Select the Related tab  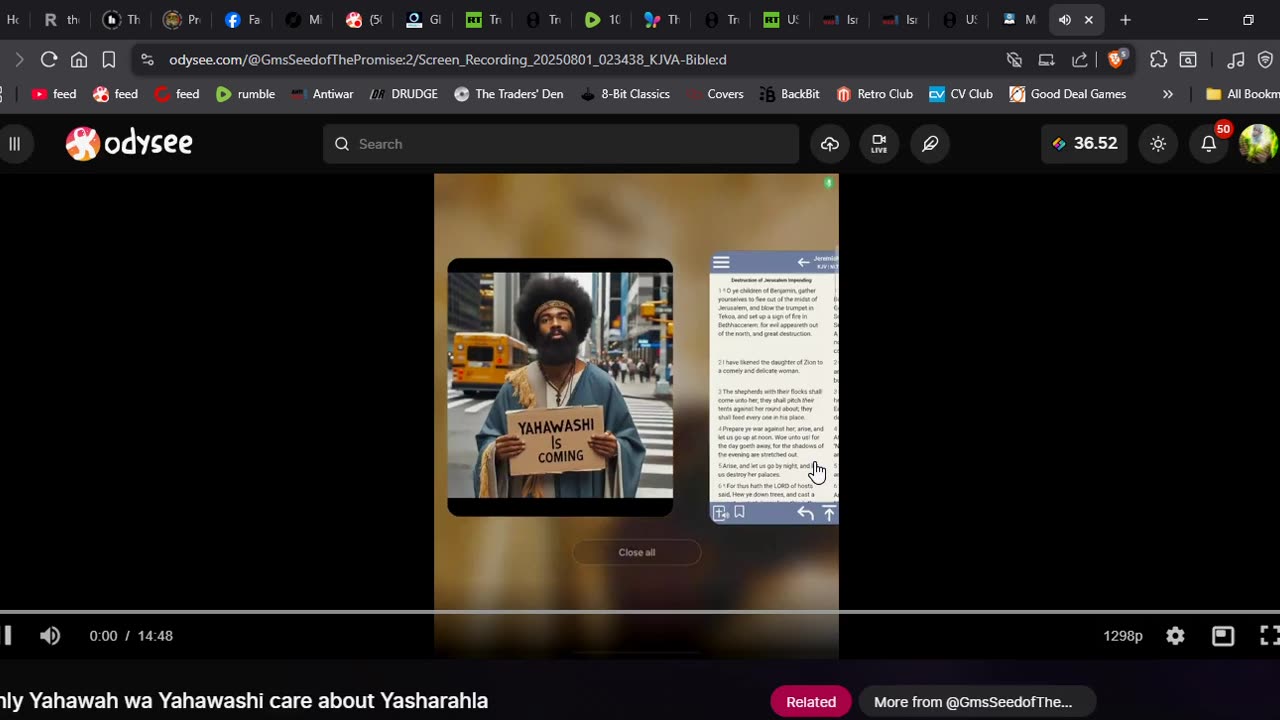pyautogui.click(x=810, y=702)
